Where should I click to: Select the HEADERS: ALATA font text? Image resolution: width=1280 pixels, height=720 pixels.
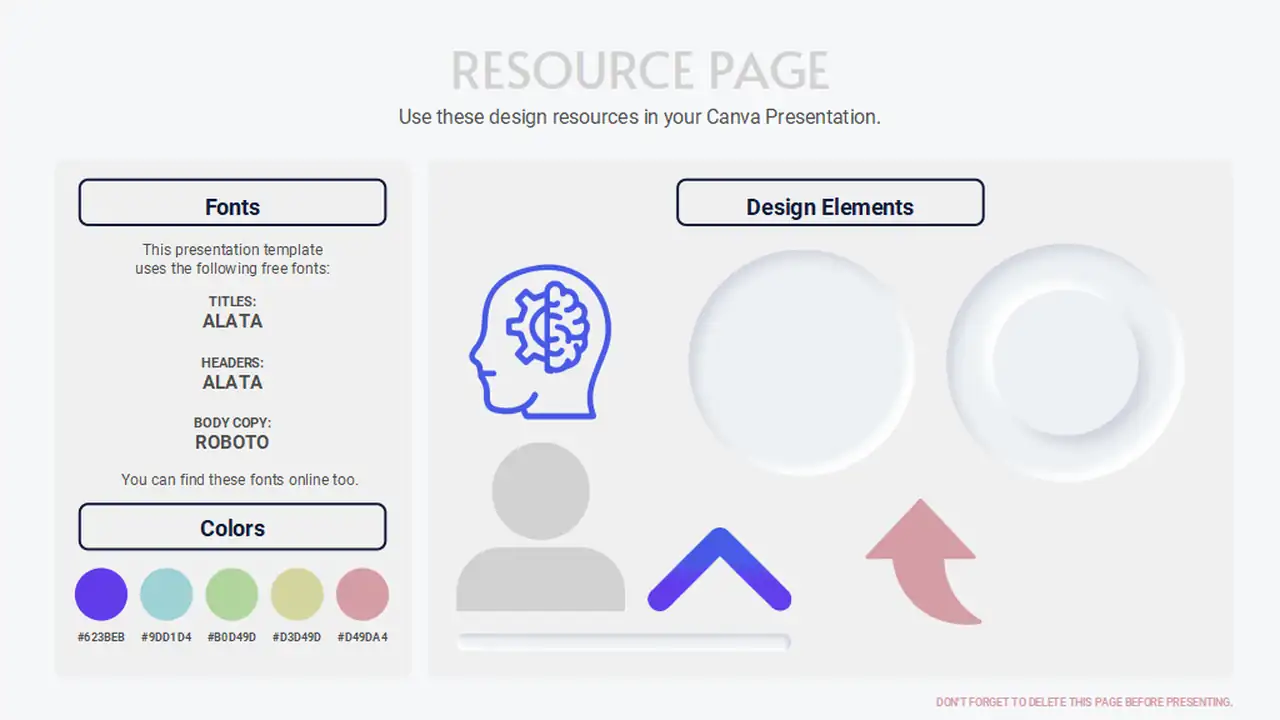[x=232, y=373]
